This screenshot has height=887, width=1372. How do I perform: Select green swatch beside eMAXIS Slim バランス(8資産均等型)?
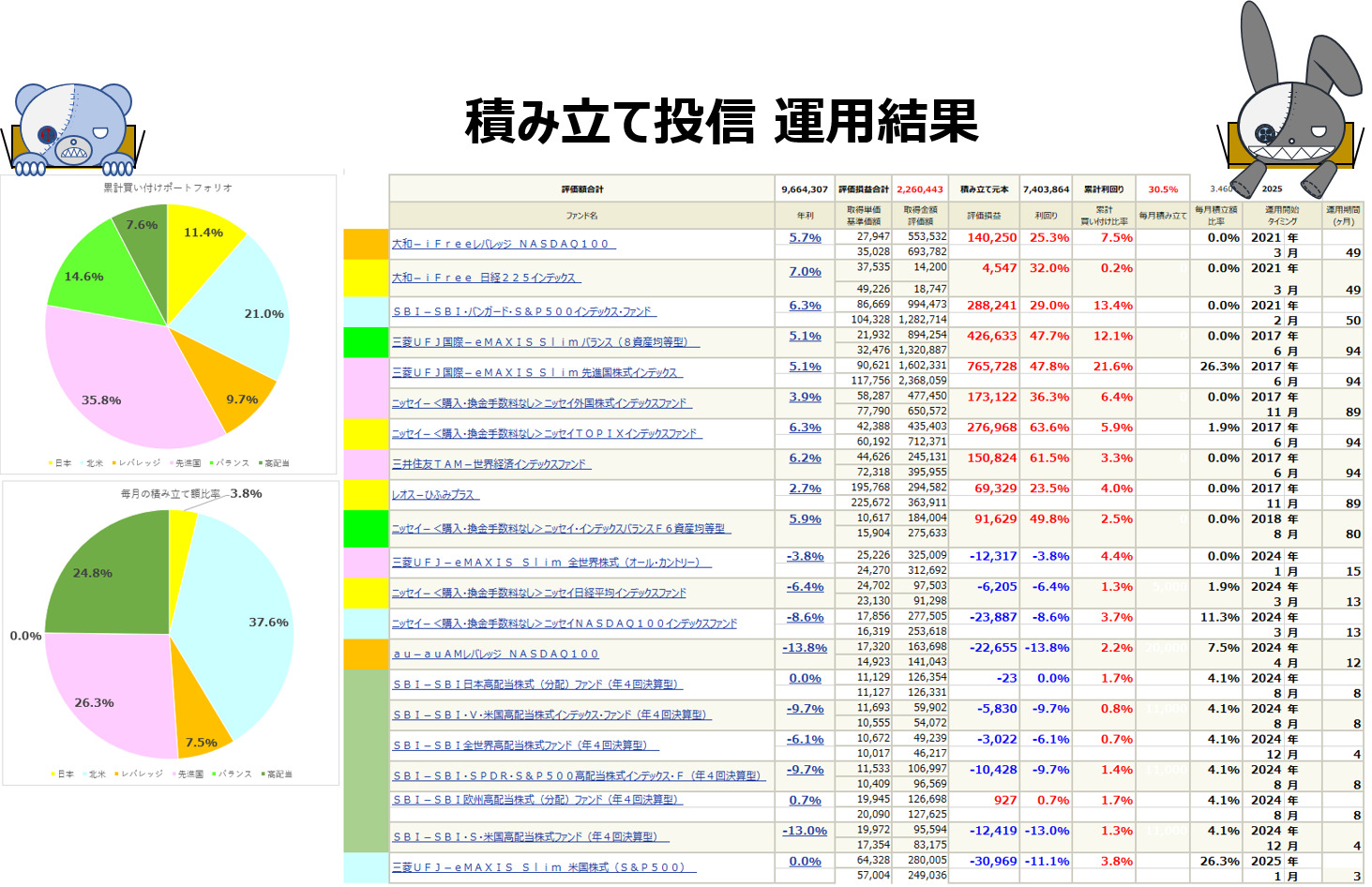tap(366, 342)
